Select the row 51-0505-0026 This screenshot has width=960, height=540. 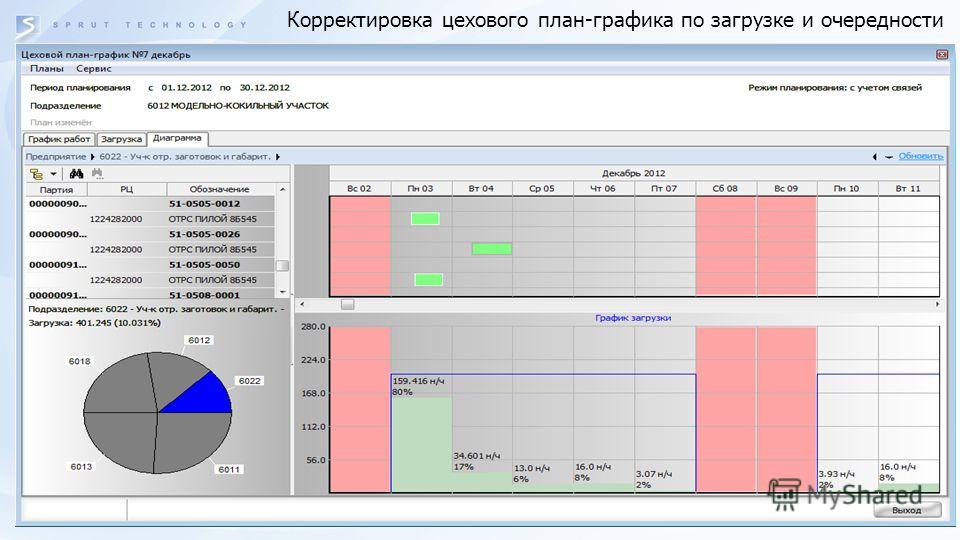(x=149, y=234)
